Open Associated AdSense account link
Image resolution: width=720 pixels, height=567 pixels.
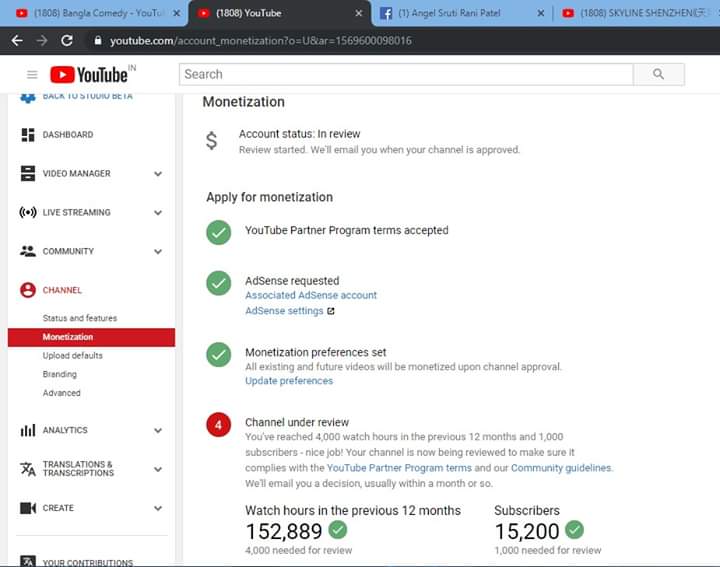(x=311, y=295)
